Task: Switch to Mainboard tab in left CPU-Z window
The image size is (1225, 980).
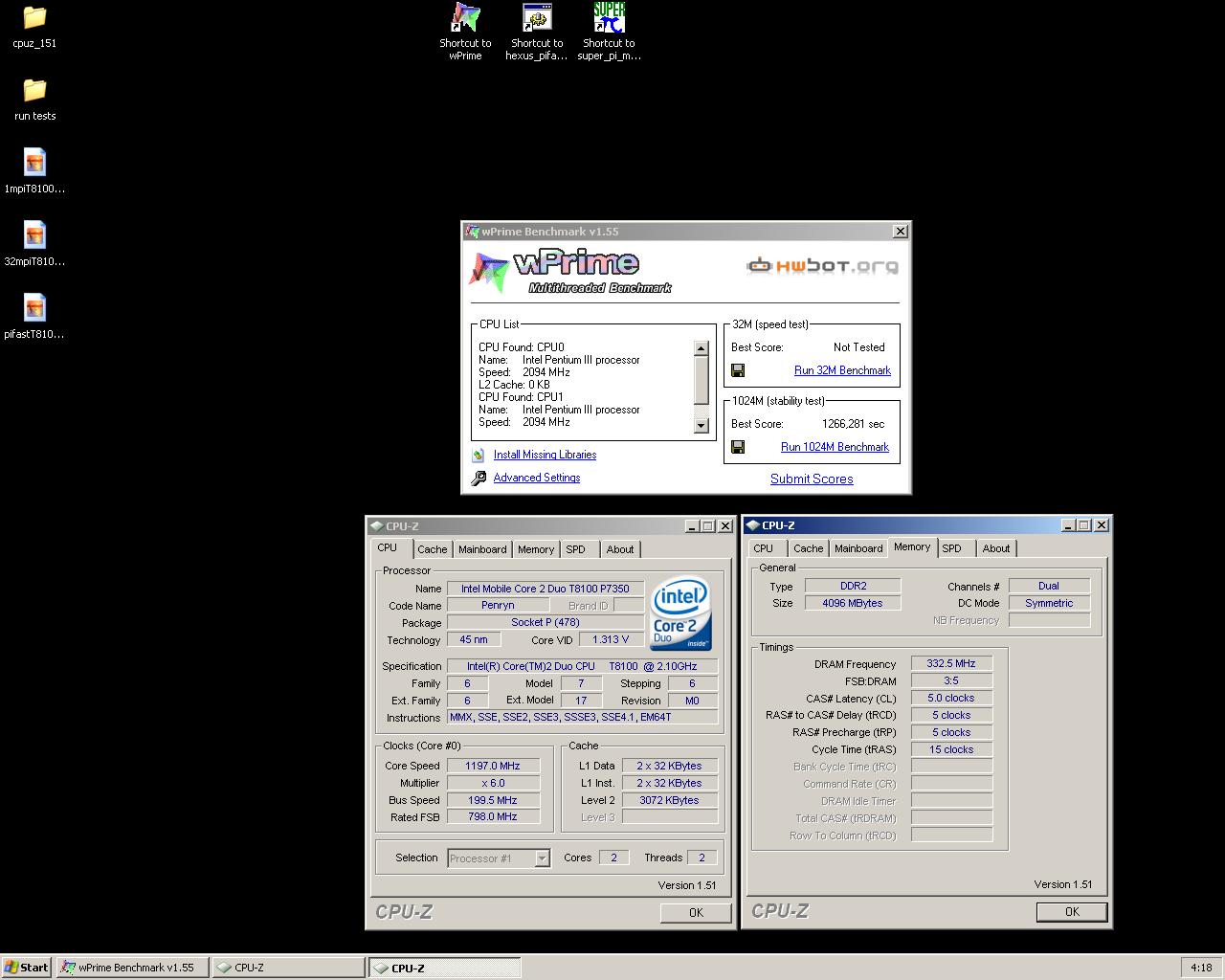Action: 482,549
